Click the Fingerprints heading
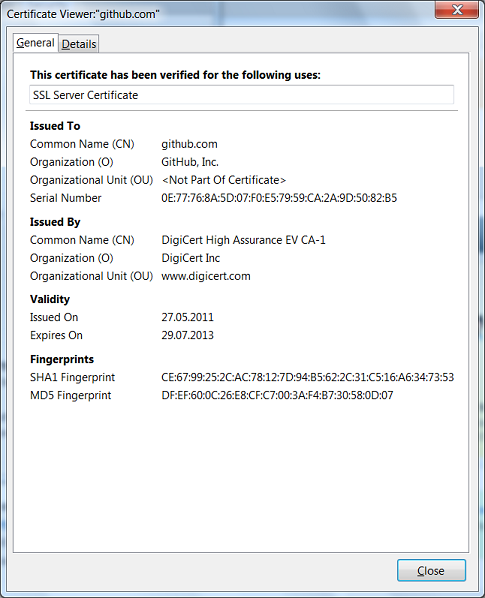 pos(62,359)
